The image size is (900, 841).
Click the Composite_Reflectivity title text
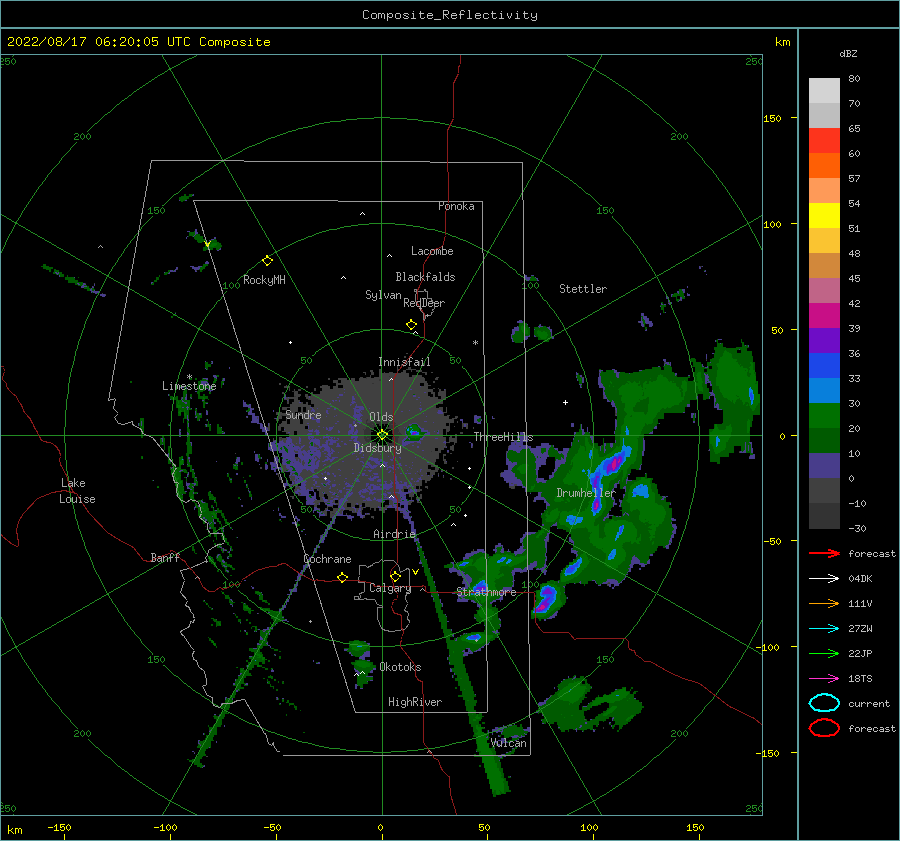pyautogui.click(x=449, y=15)
